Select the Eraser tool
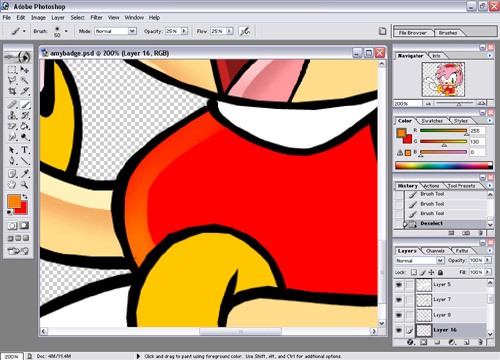The width and height of the screenshot is (500, 360). 12,126
